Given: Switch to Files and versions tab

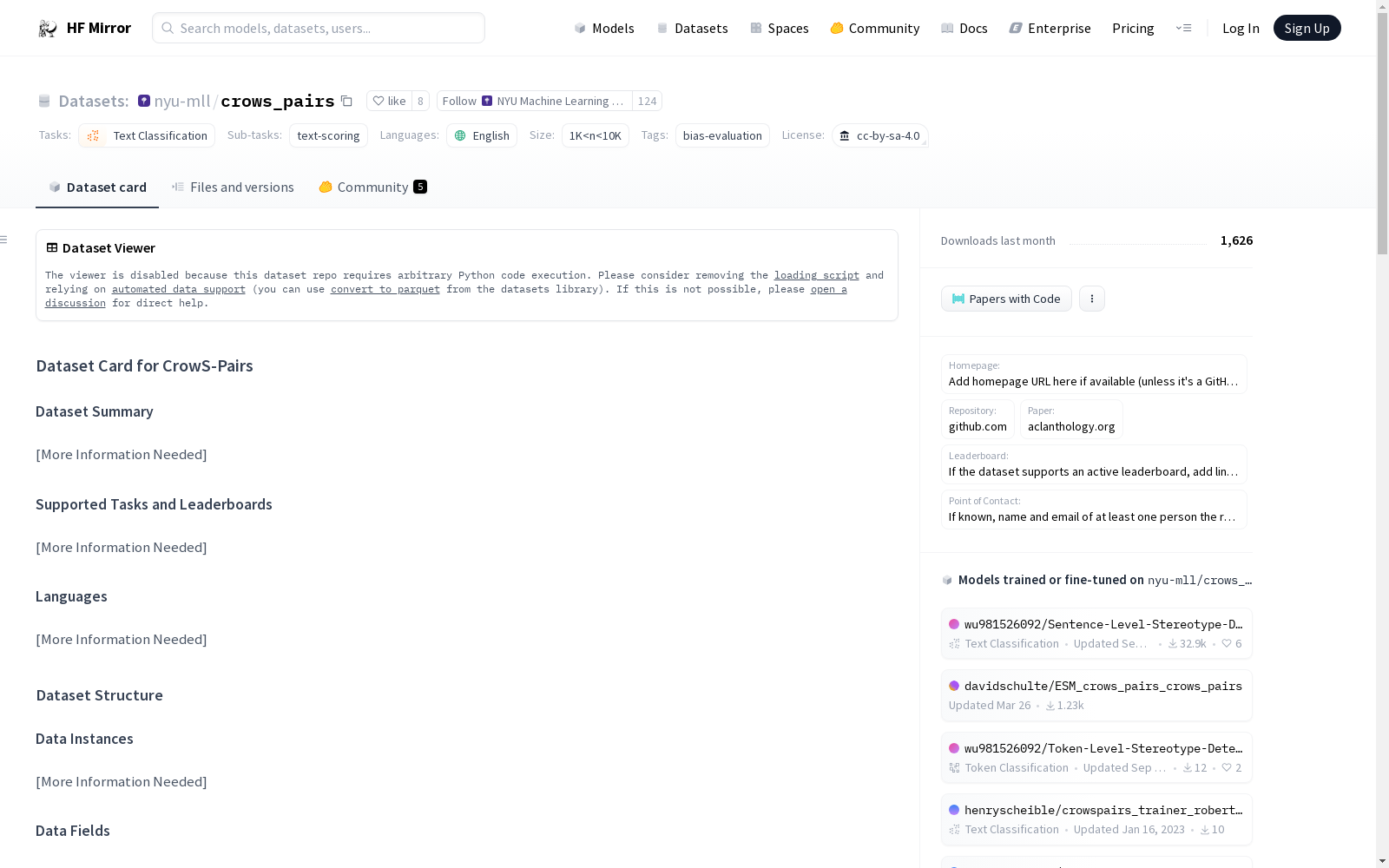Looking at the screenshot, I should pyautogui.click(x=233, y=187).
